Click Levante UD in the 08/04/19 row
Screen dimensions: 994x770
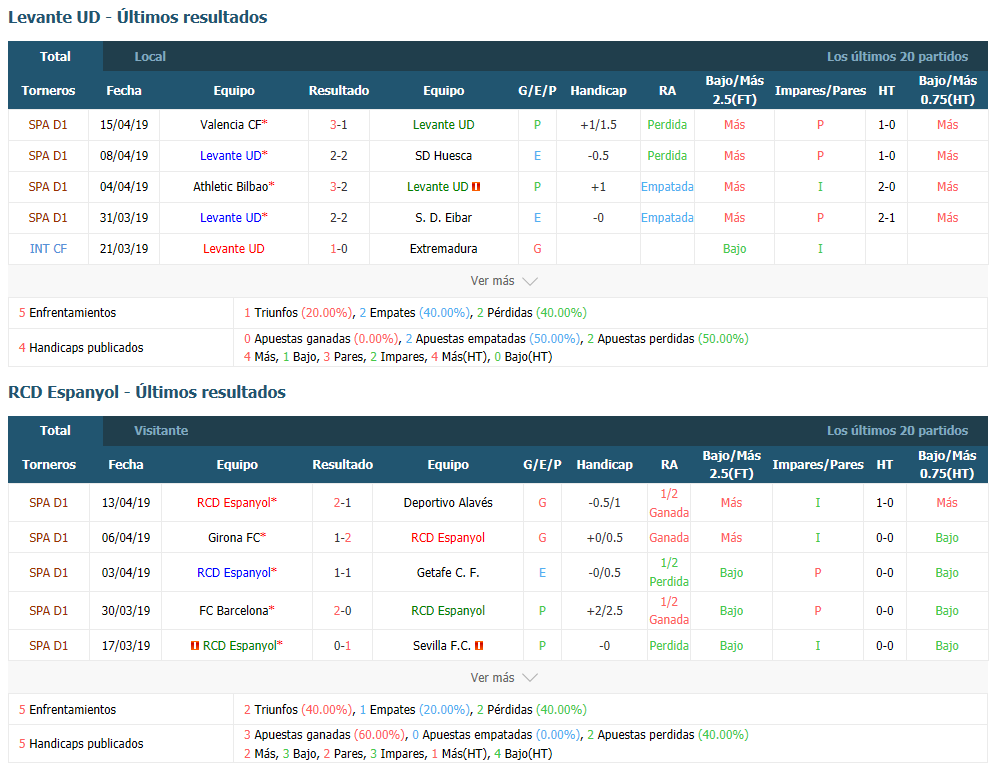(231, 156)
